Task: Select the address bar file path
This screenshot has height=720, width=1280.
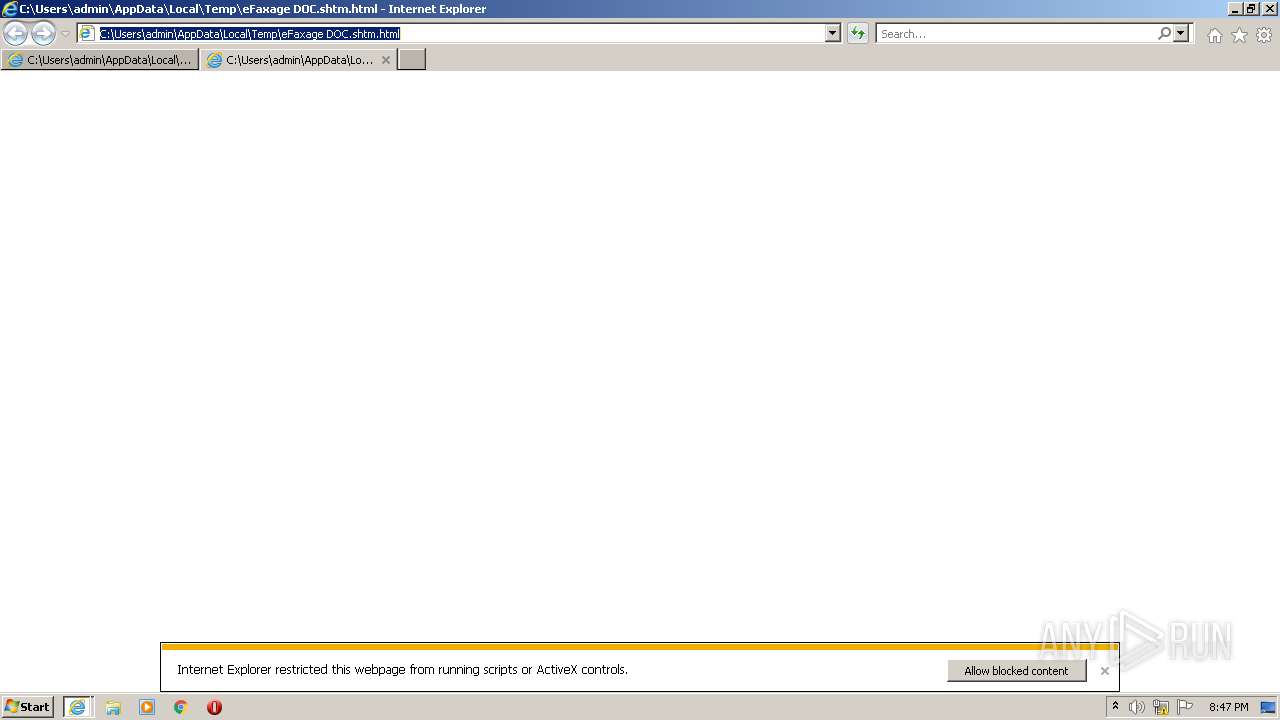Action: pyautogui.click(x=250, y=34)
